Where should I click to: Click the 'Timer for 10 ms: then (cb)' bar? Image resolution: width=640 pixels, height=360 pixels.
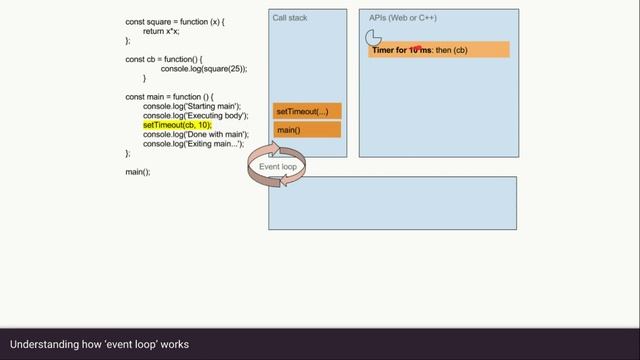click(x=439, y=50)
